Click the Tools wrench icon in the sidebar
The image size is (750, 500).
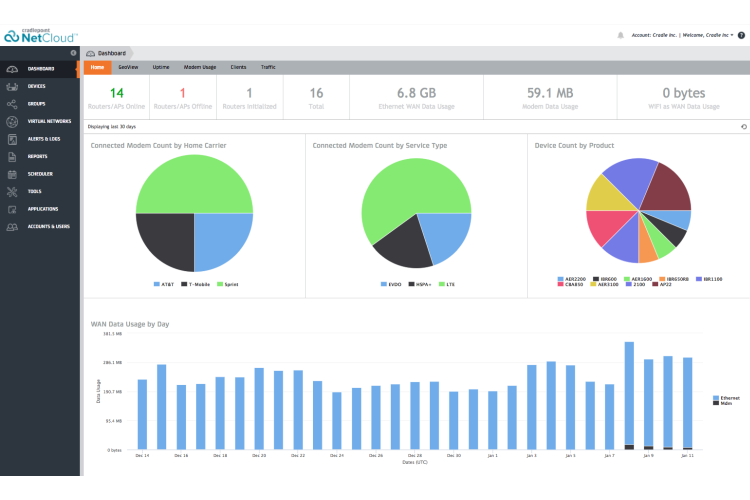click(x=12, y=191)
